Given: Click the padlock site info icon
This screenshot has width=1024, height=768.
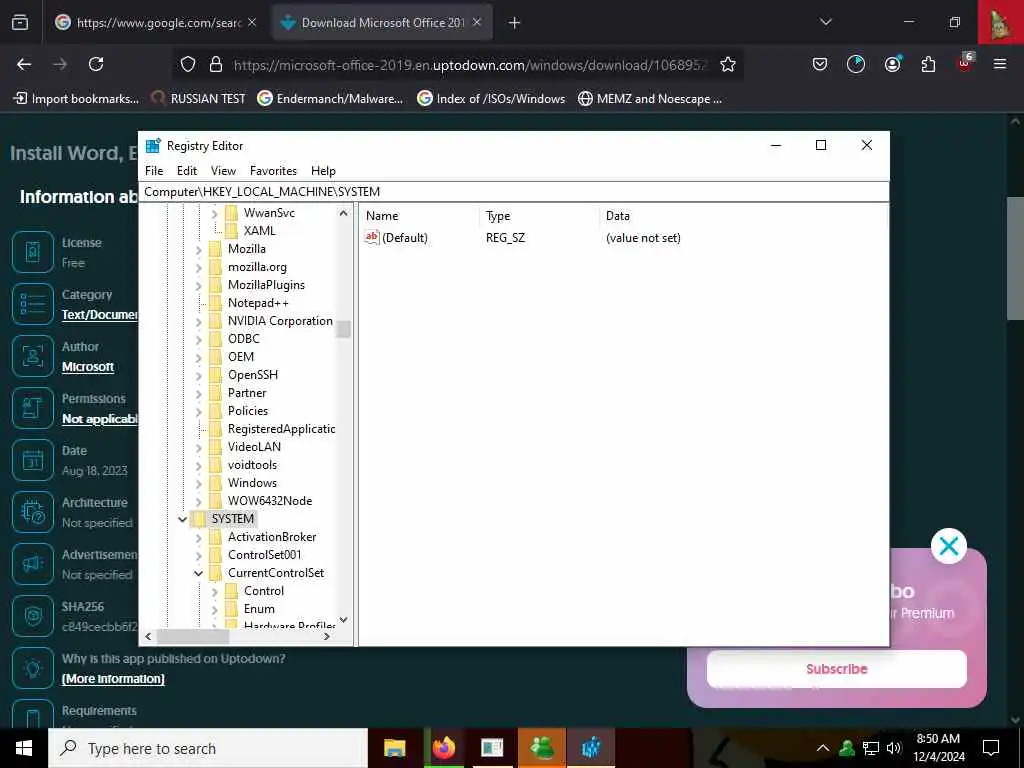Looking at the screenshot, I should click(216, 64).
